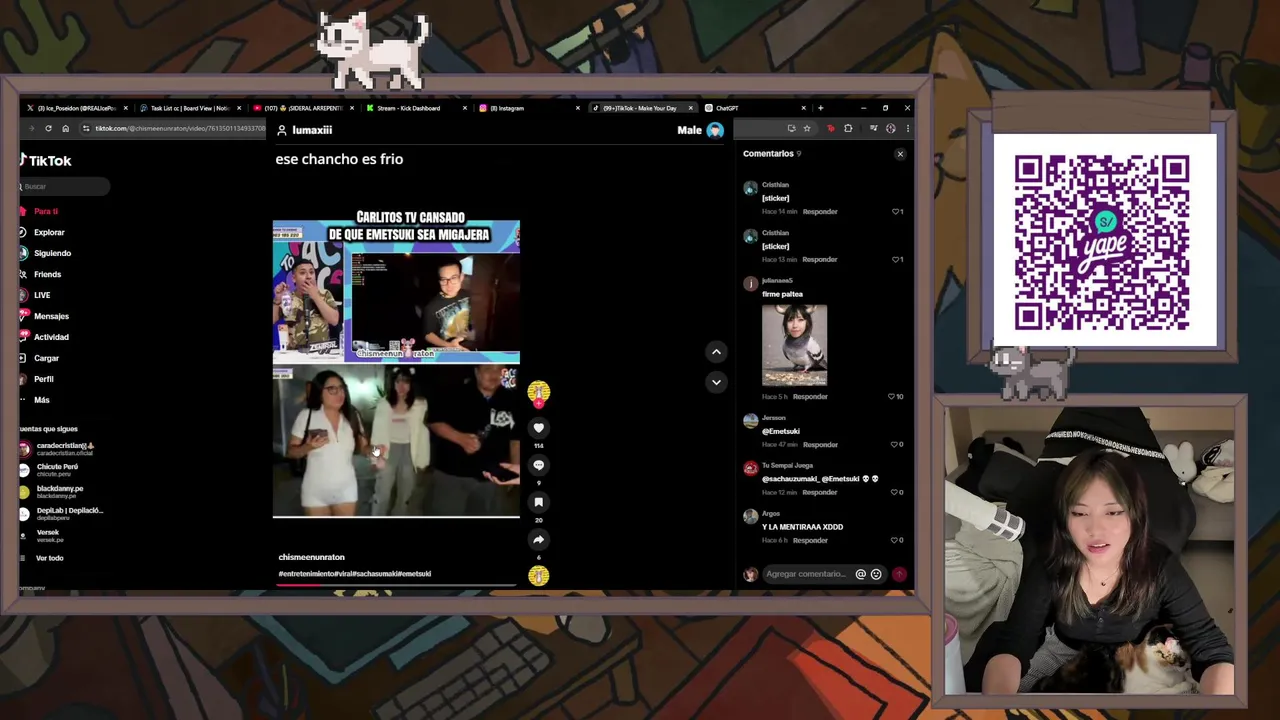
Task: Click the video progress bar
Action: click(396, 585)
